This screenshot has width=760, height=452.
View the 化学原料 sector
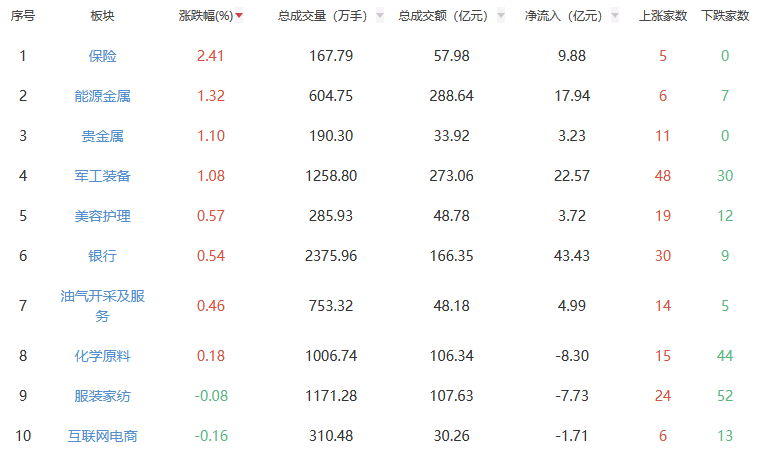pyautogui.click(x=102, y=356)
